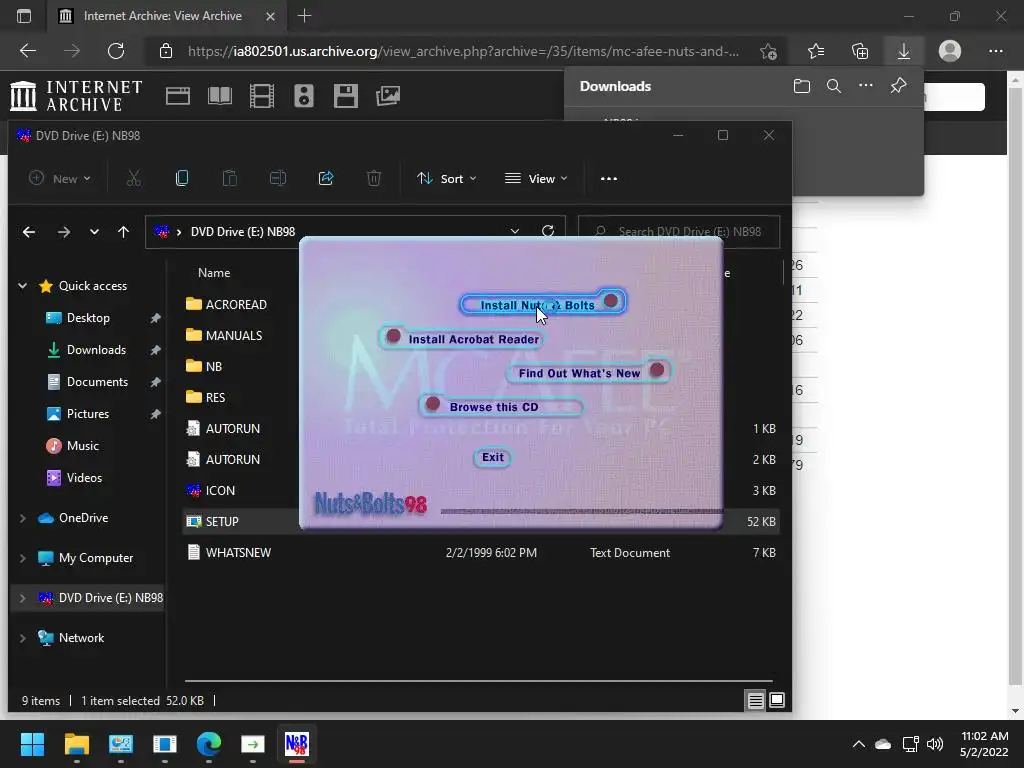Select the ICON file
Screen dimensions: 1024x768
(x=220, y=490)
